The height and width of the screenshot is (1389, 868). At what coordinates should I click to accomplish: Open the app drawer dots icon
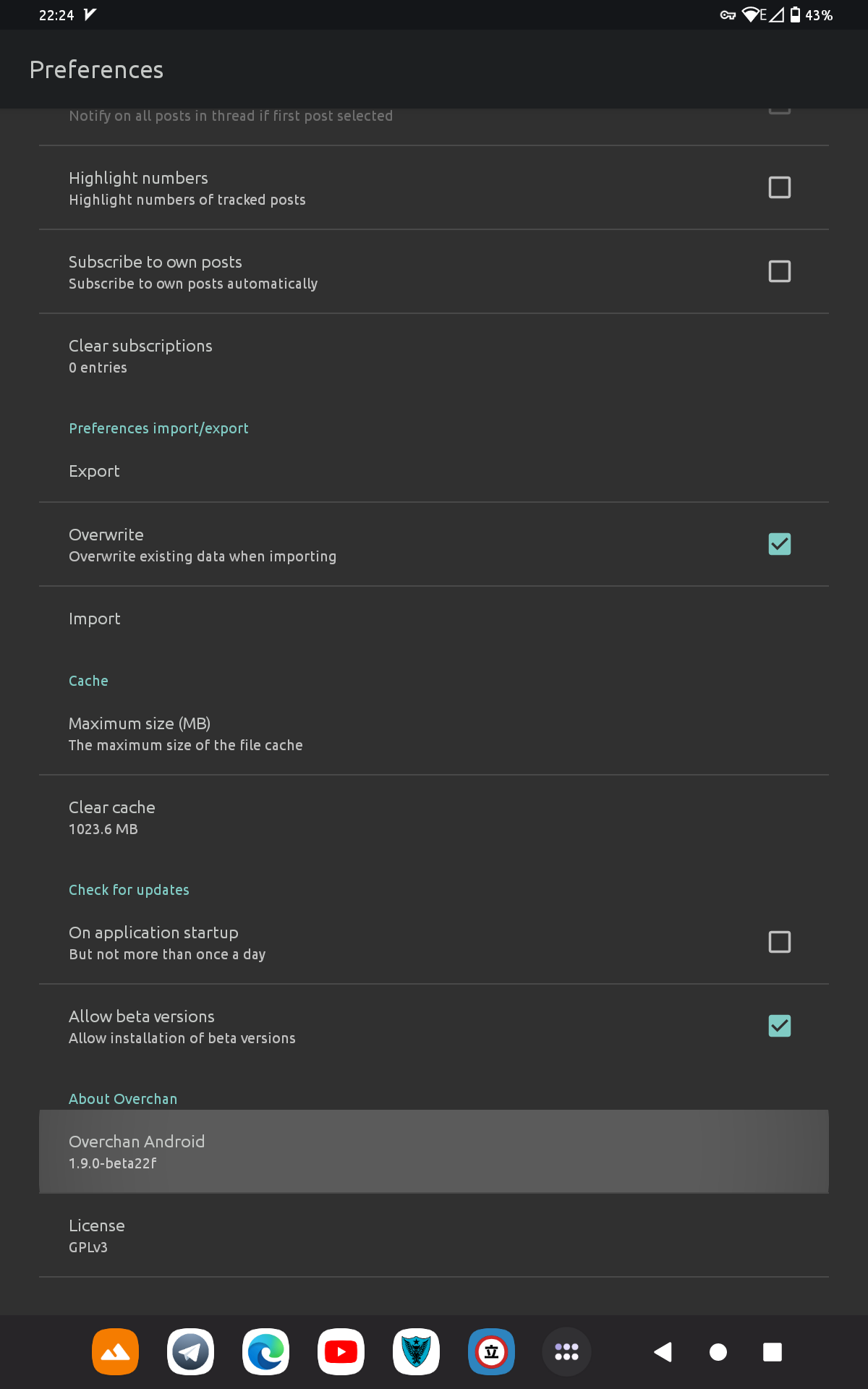tap(566, 1351)
